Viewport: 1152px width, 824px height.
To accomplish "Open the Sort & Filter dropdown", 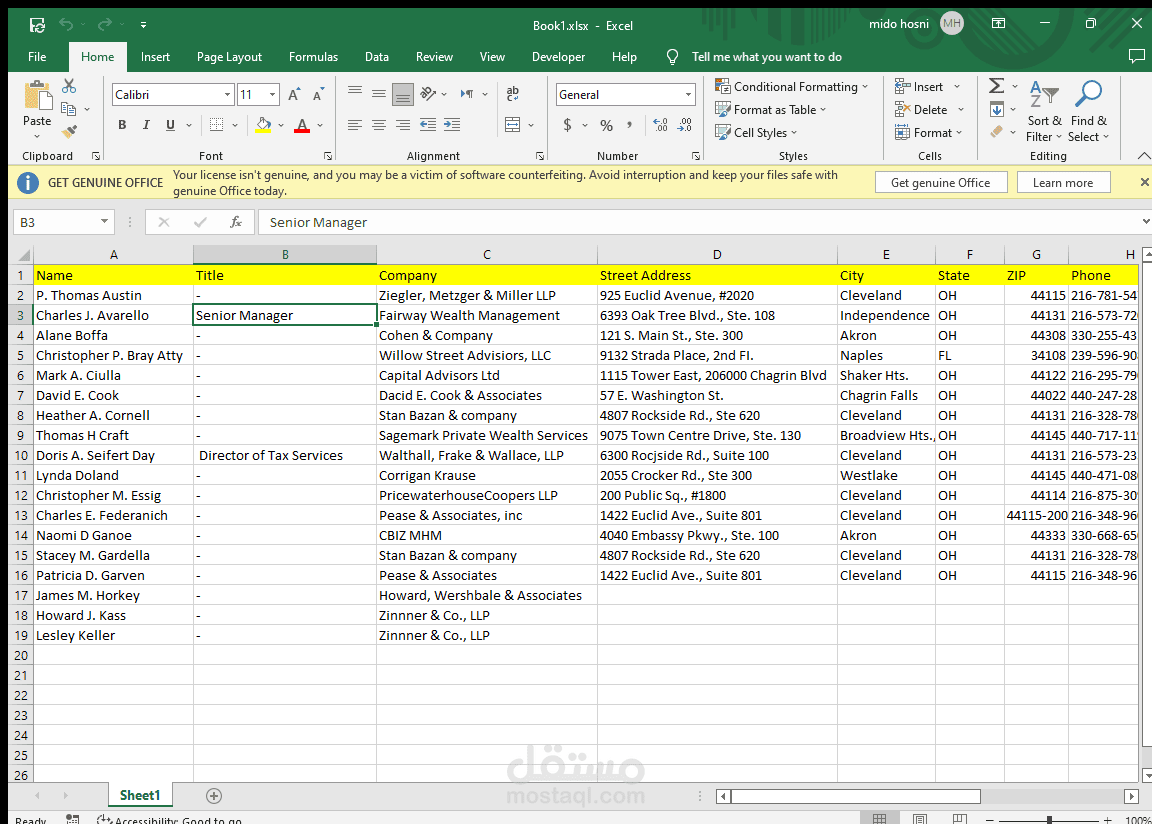I will coord(1044,112).
